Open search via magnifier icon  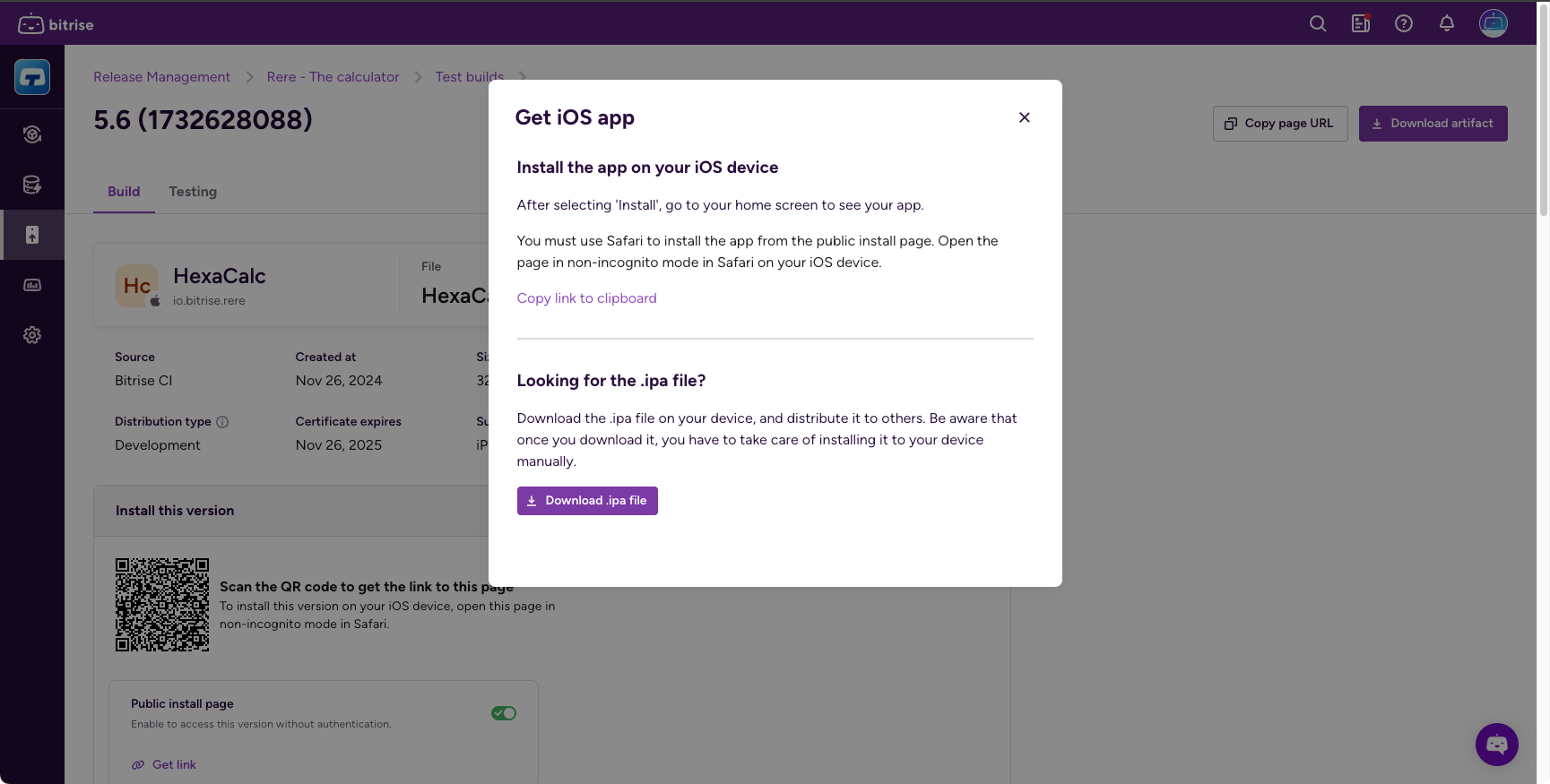tap(1317, 24)
